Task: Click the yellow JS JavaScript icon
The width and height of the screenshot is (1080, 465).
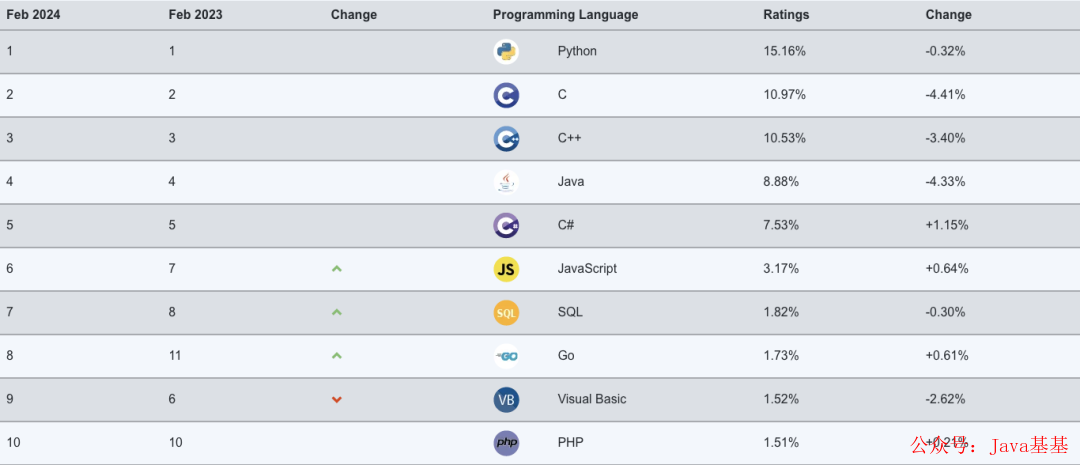Action: pyautogui.click(x=506, y=269)
